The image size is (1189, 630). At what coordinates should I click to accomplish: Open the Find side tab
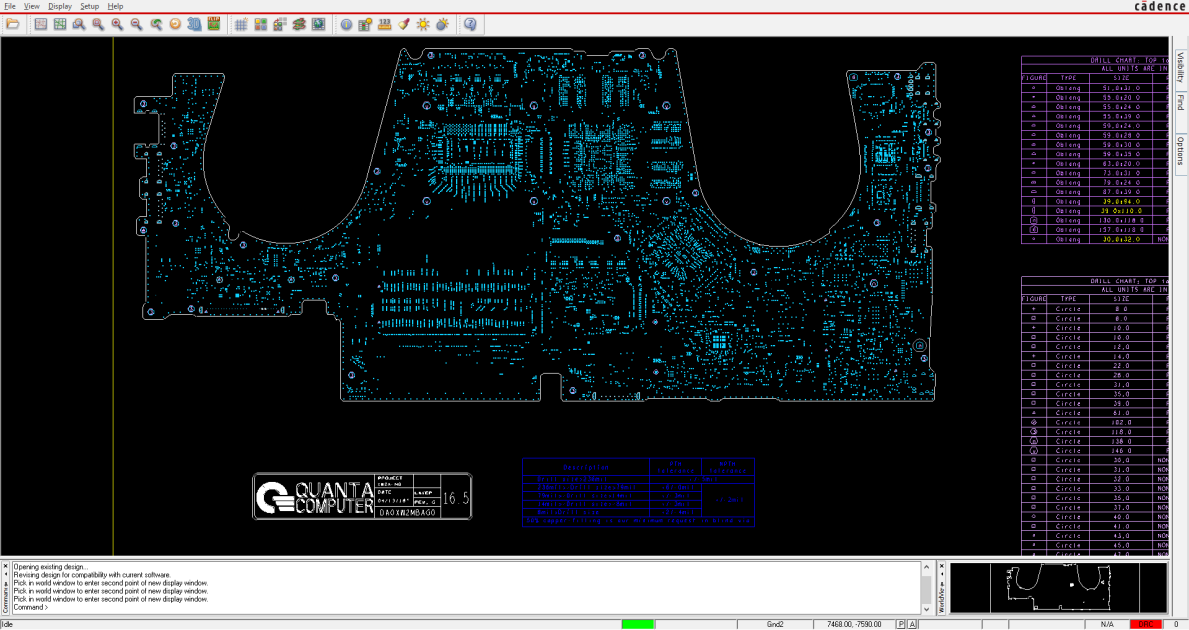[x=1181, y=102]
